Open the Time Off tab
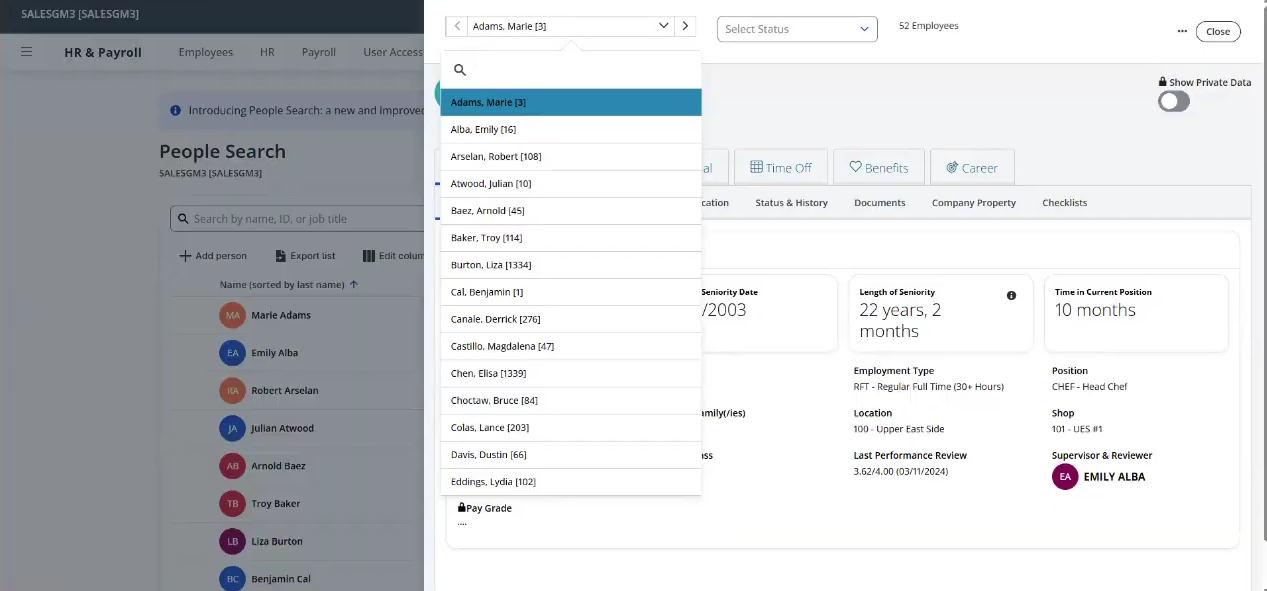Screen dimensions: 1267x591 (x=781, y=168)
